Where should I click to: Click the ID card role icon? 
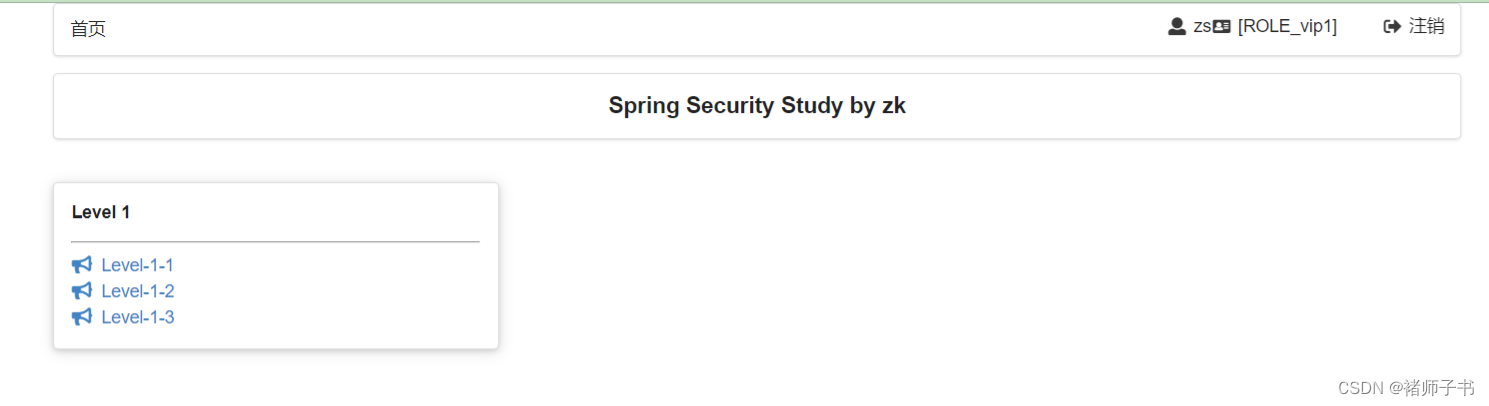pos(1221,27)
